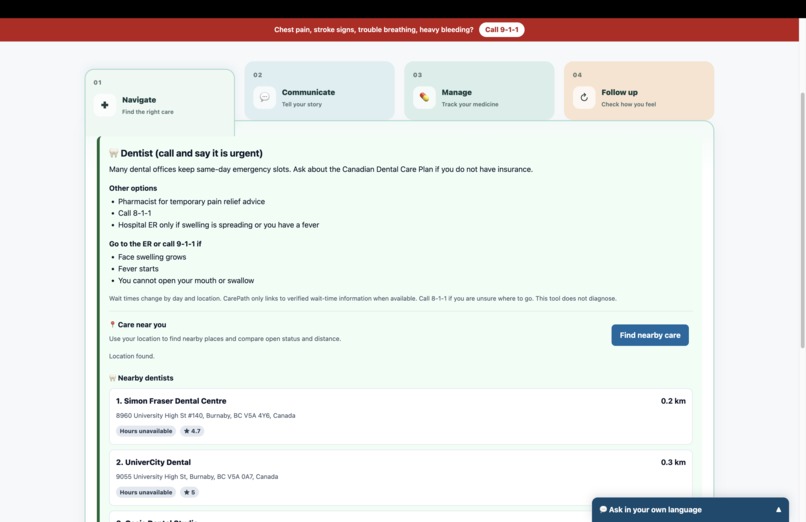Click the plus cross icon on Navigate

105,105
